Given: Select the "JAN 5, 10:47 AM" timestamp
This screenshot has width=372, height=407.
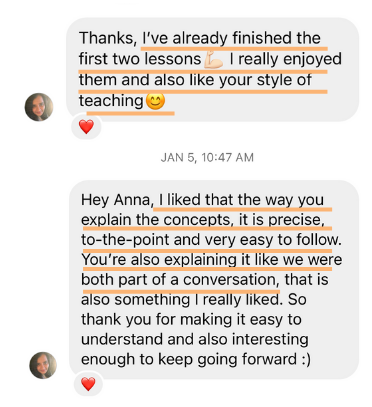Looking at the screenshot, I should pos(207,157).
